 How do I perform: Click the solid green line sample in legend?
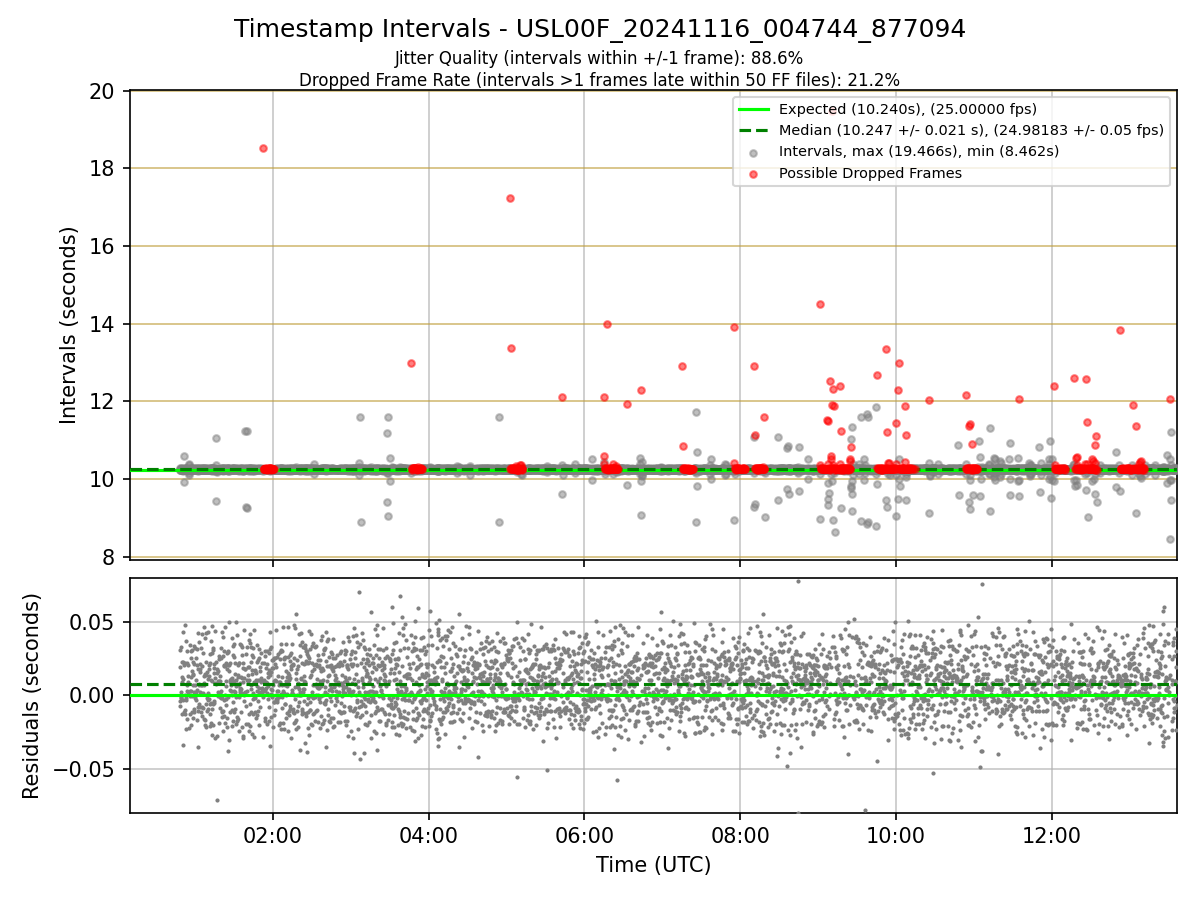tap(753, 109)
